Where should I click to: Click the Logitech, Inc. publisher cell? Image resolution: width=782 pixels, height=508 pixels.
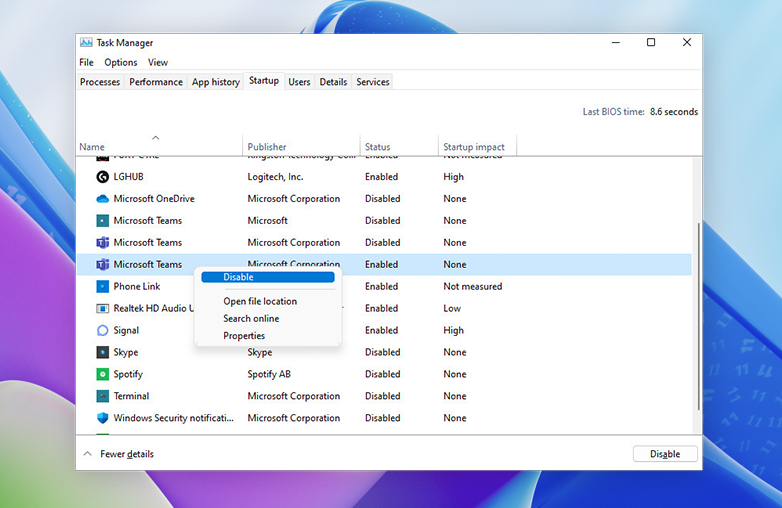pos(275,176)
